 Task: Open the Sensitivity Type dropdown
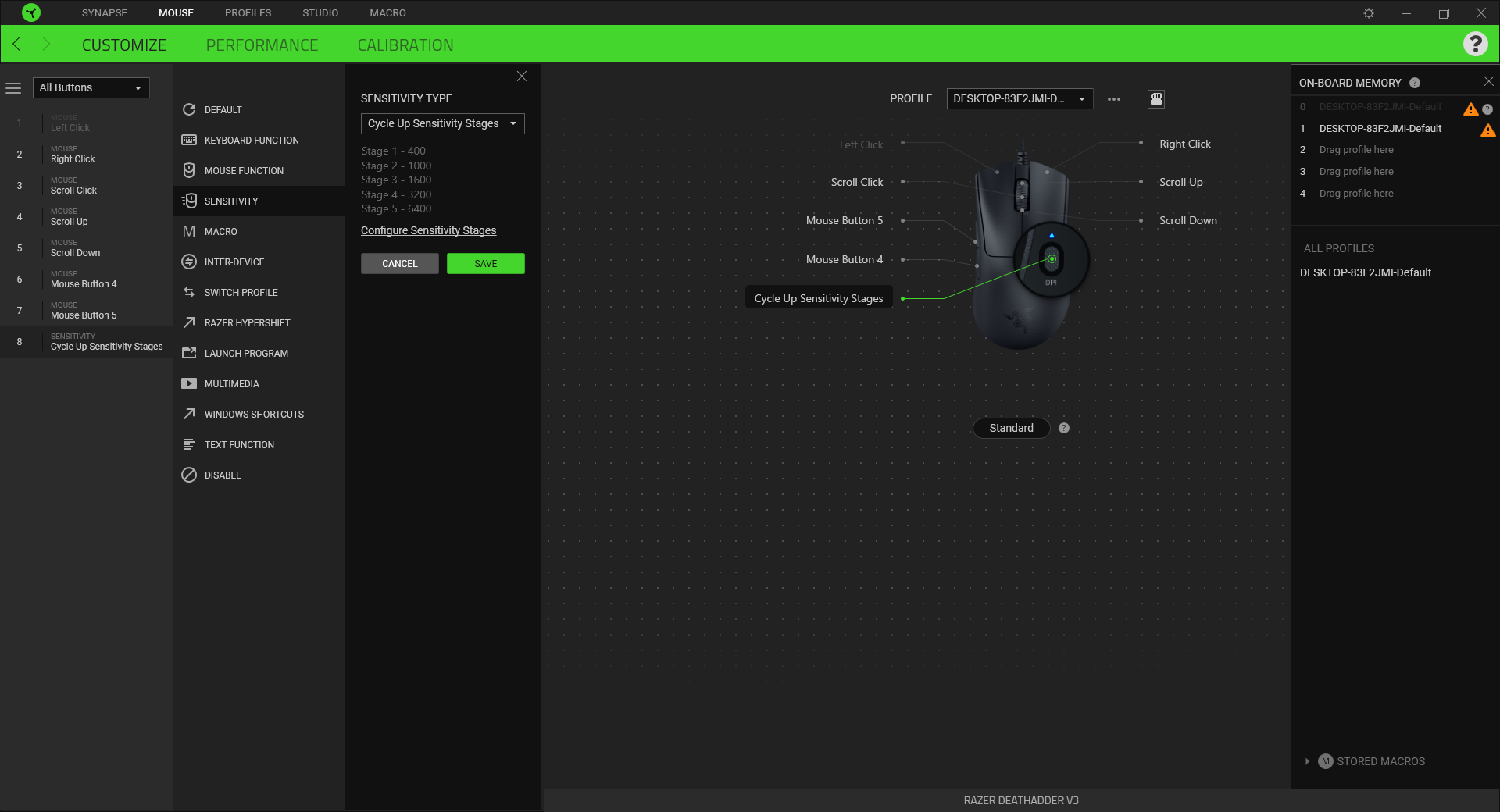(442, 123)
